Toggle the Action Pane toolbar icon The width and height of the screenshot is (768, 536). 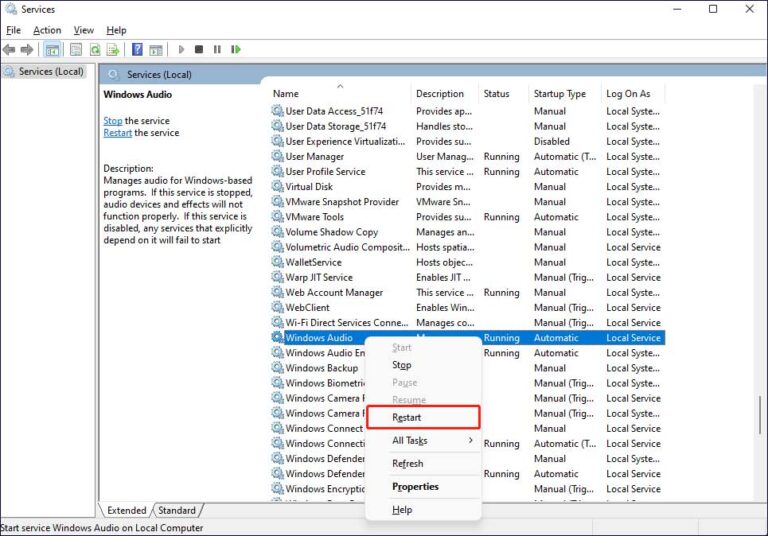(x=156, y=49)
